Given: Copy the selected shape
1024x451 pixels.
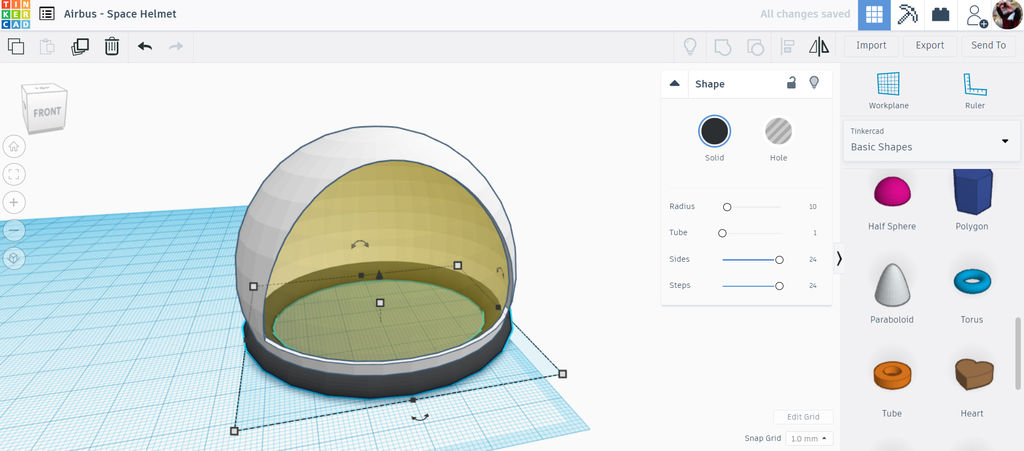Looking at the screenshot, I should [x=16, y=46].
